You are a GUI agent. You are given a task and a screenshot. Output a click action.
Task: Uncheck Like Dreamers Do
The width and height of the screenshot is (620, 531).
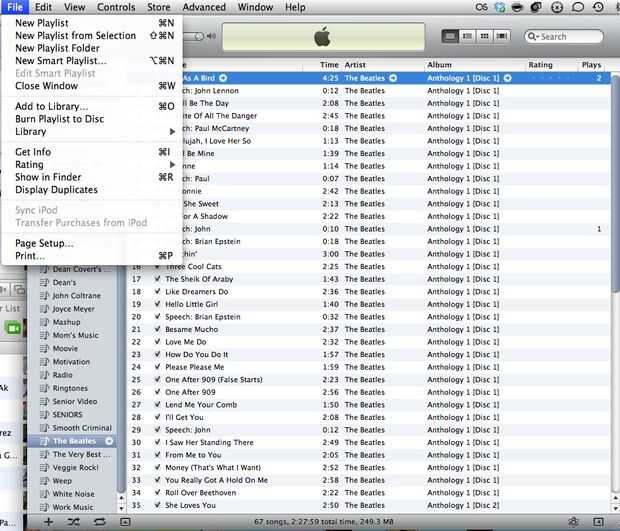[x=157, y=291]
